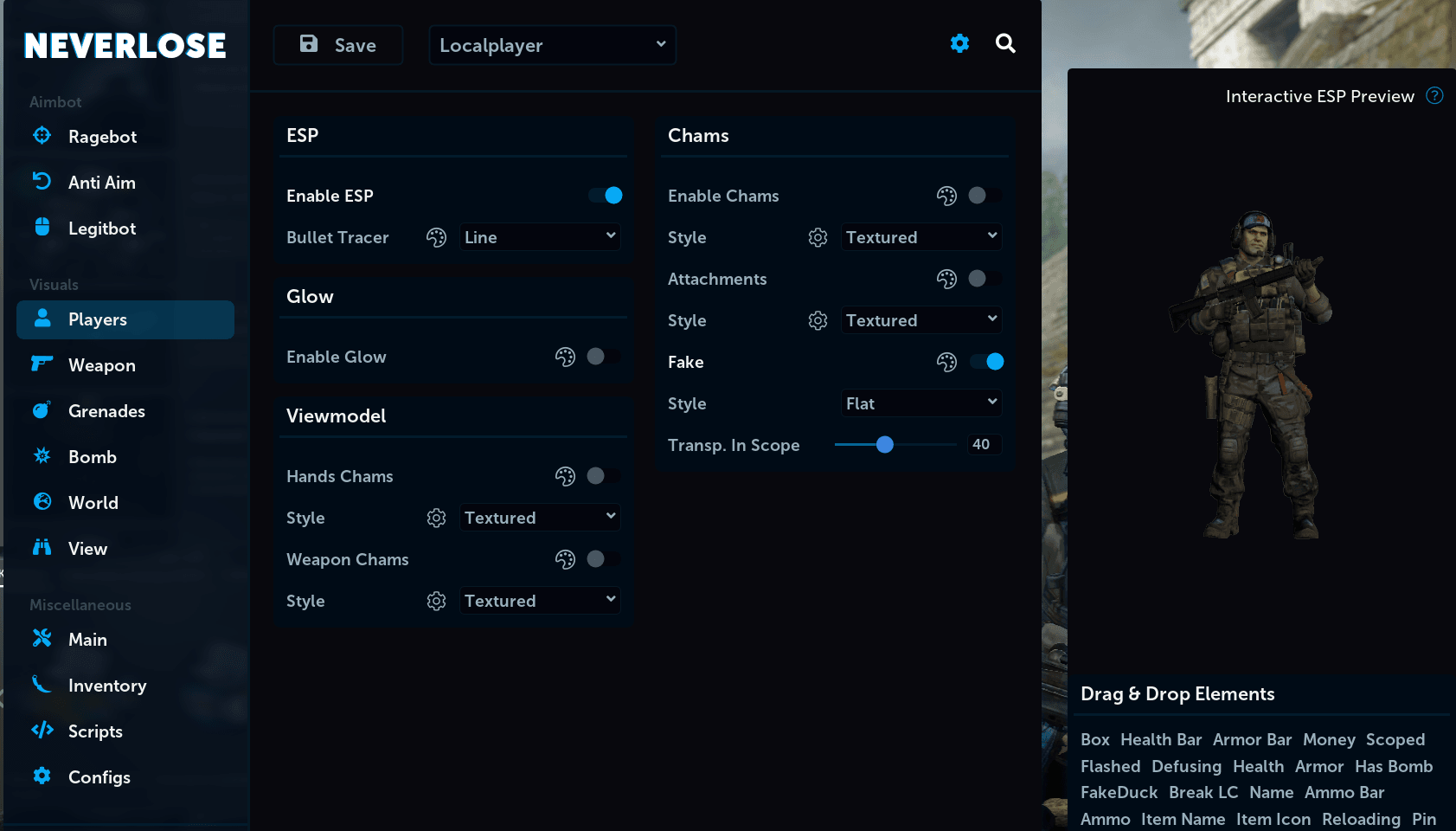Disable the Fake chams toggle
1456x831 pixels.
987,362
